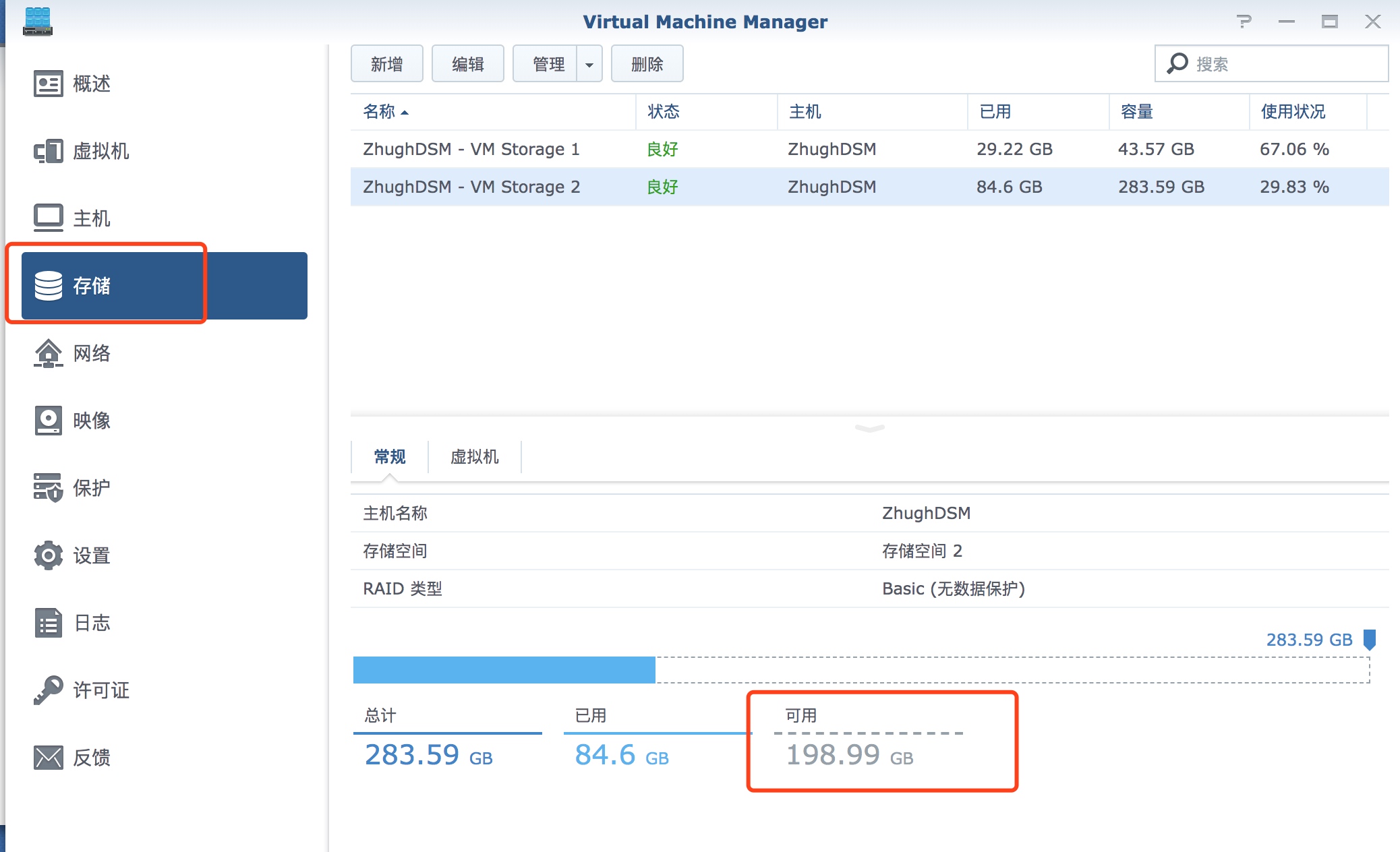Click the help question mark icon

[1244, 22]
